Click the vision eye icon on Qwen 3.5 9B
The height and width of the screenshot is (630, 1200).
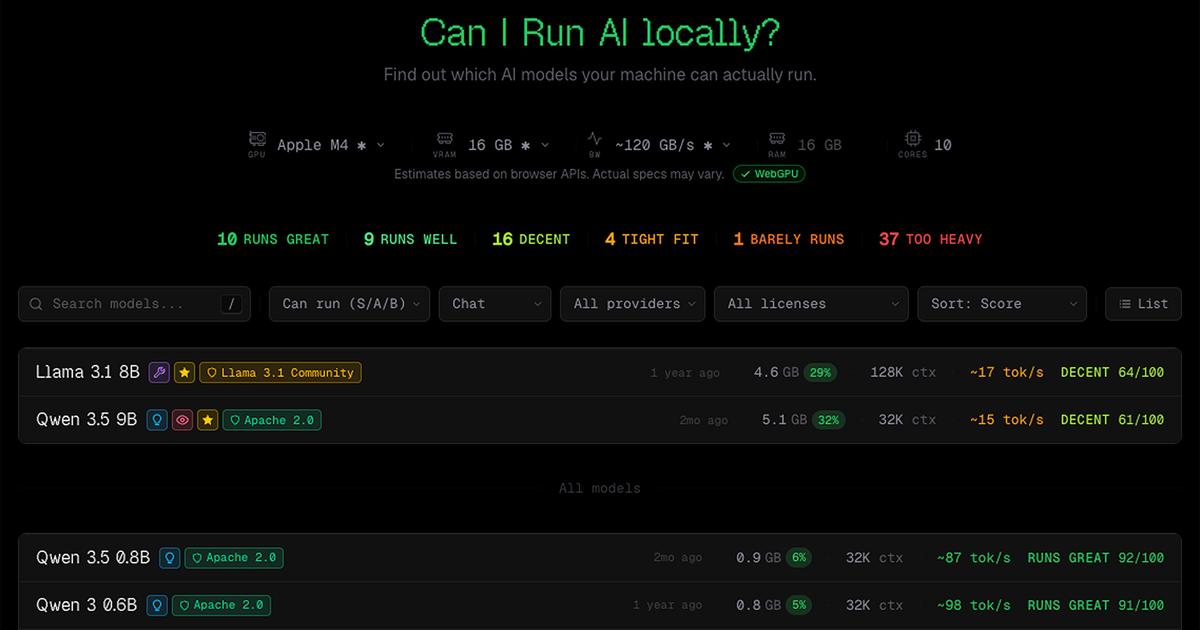pos(182,420)
